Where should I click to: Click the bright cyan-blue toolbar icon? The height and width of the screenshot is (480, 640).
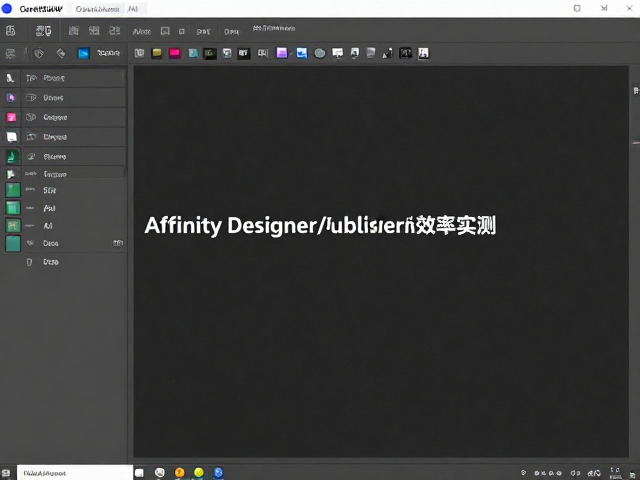coord(84,53)
